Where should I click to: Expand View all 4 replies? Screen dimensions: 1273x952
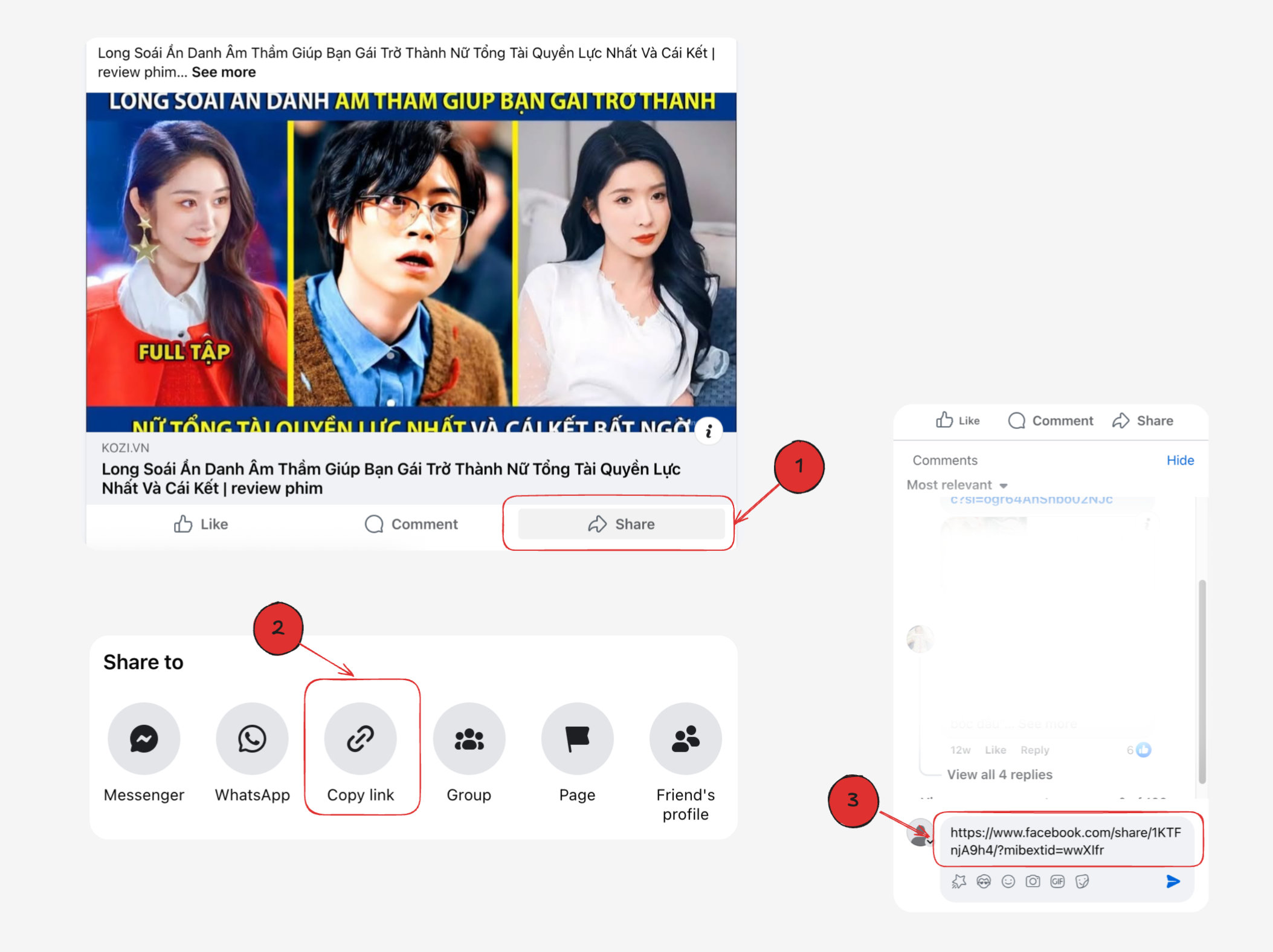[x=999, y=774]
